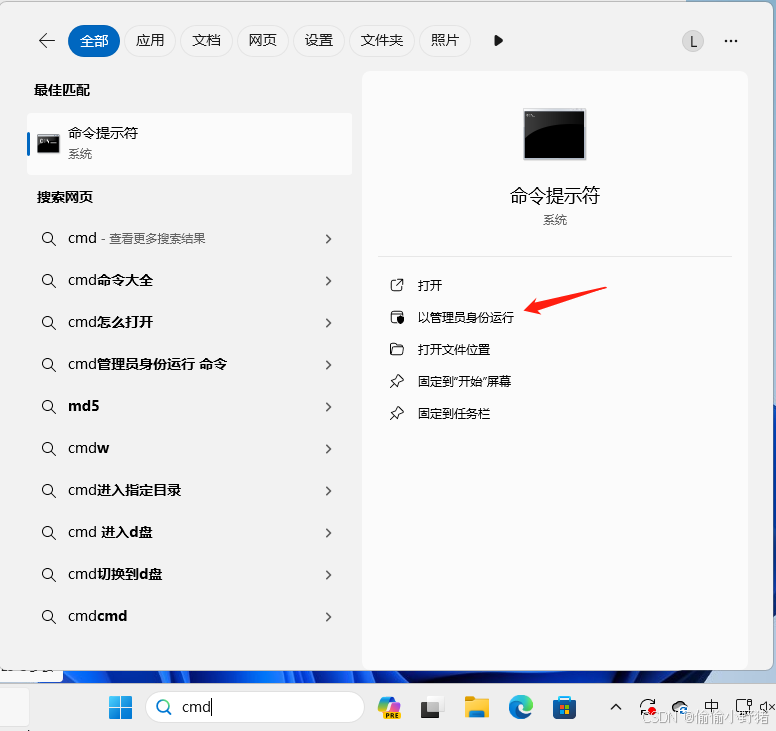This screenshot has height=731, width=776.
Task: Pin with 固定到"开始"屏幕
Action: coord(464,382)
